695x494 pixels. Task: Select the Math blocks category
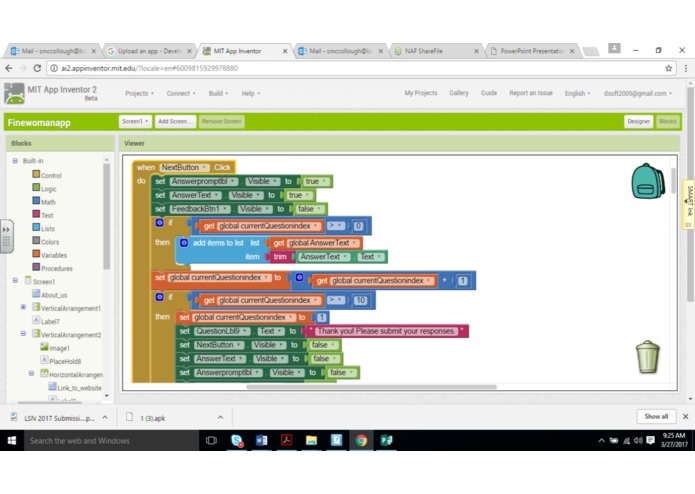44,202
